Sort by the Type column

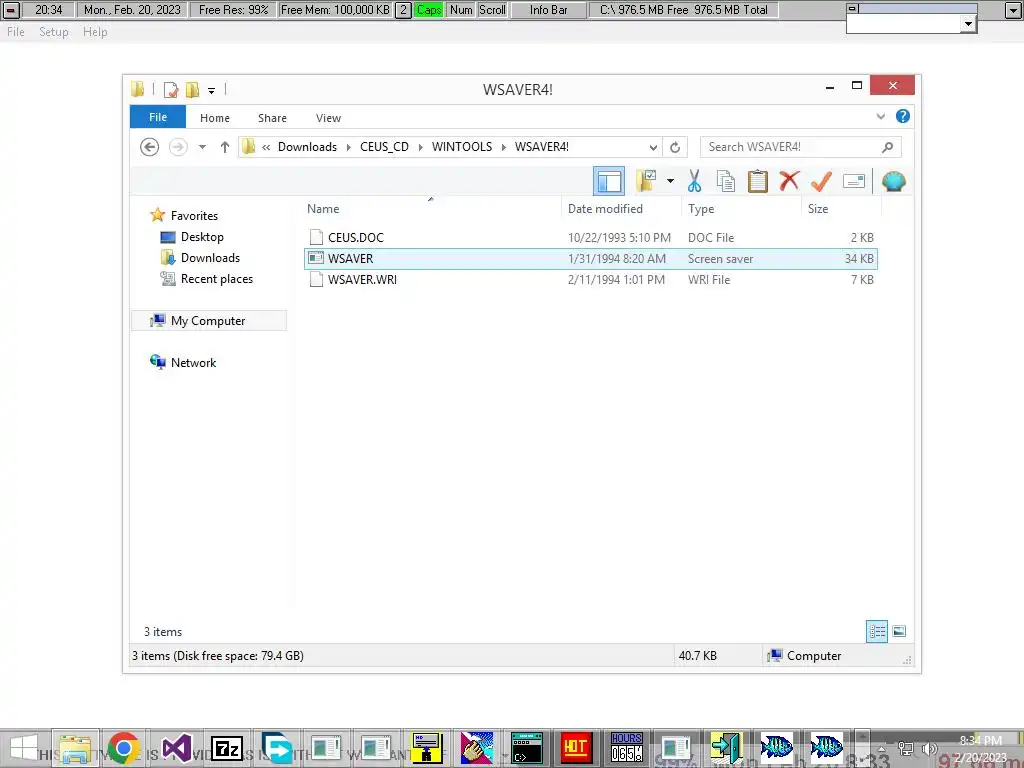(x=701, y=209)
